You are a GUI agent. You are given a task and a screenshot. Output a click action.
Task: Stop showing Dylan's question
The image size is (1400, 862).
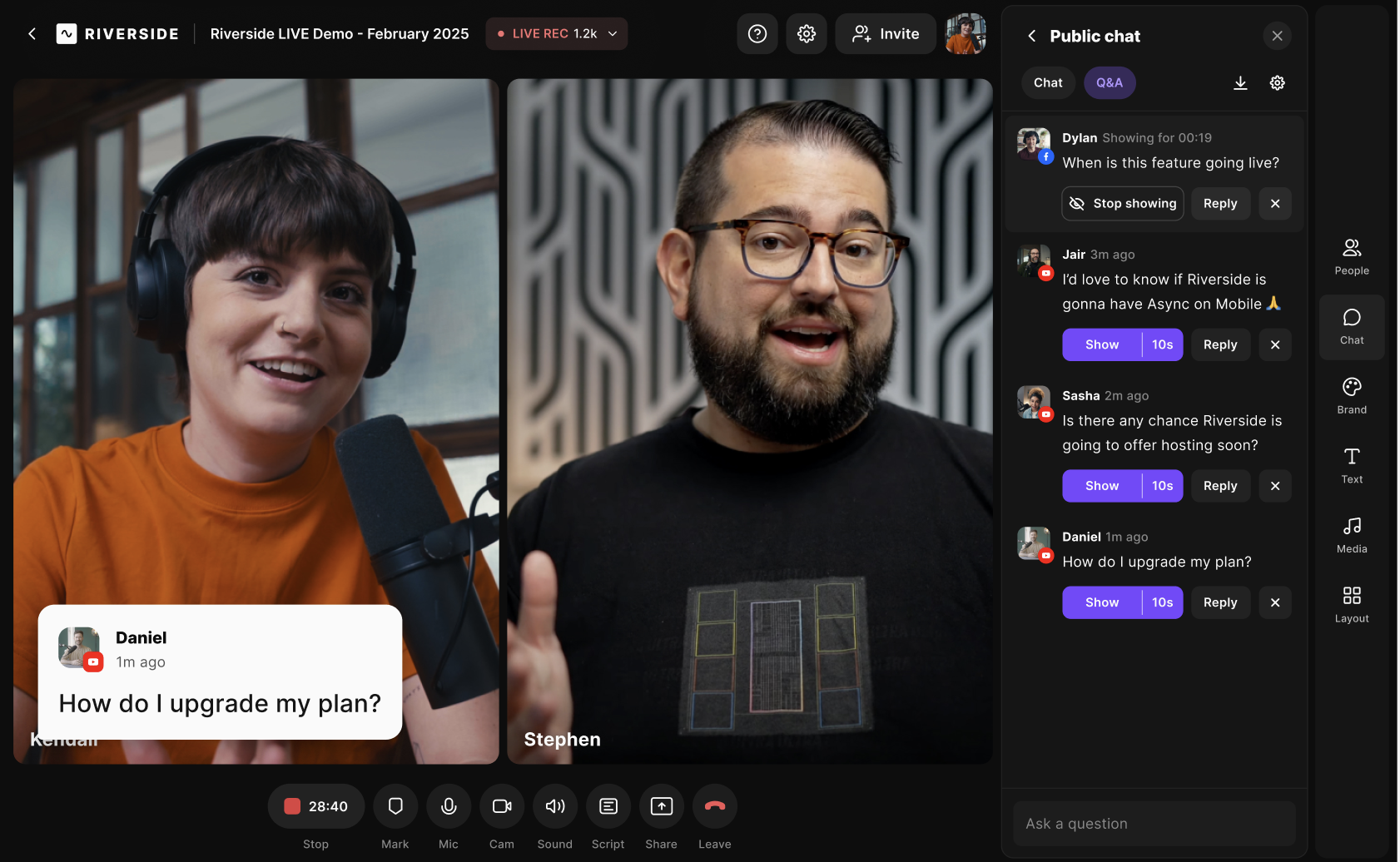[1122, 203]
